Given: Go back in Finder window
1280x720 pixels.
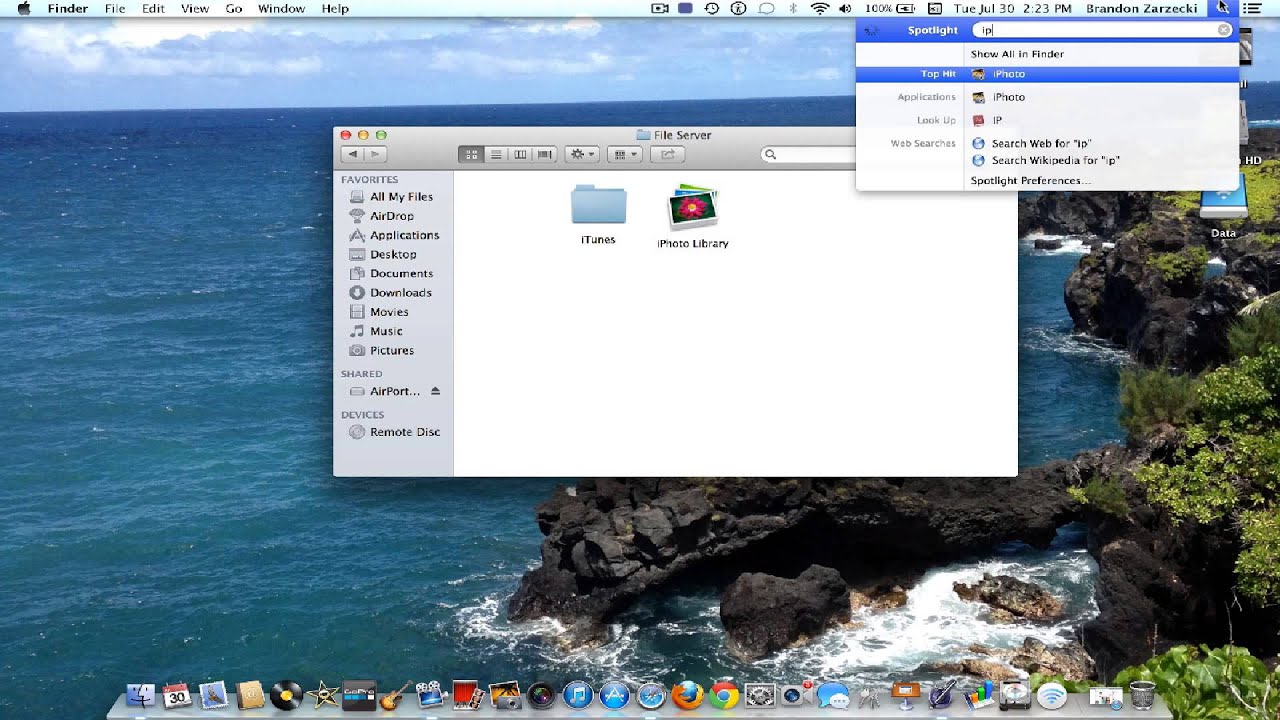Looking at the screenshot, I should coord(351,154).
